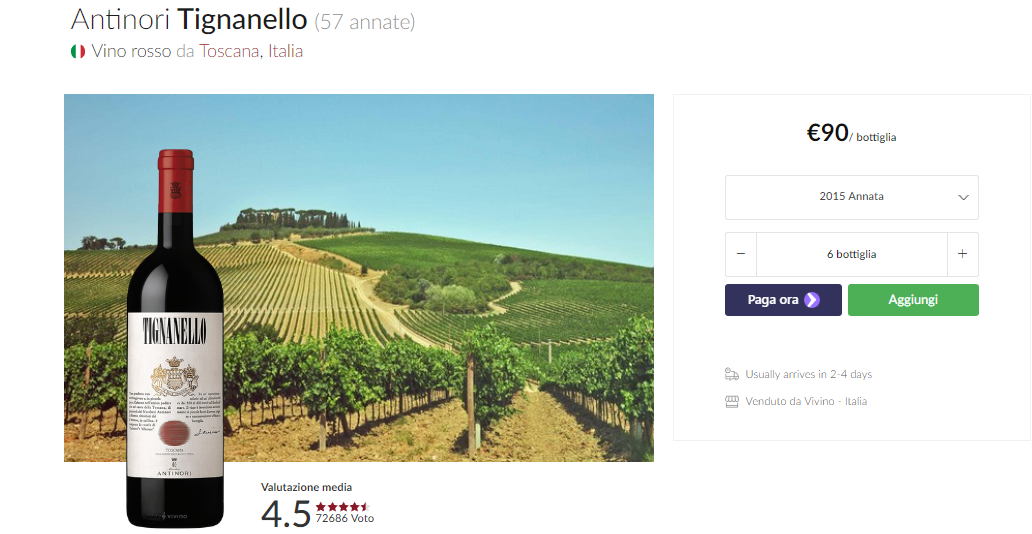The width and height of the screenshot is (1032, 534).
Task: Decrease bottle quantity with the minus button
Action: pos(741,254)
